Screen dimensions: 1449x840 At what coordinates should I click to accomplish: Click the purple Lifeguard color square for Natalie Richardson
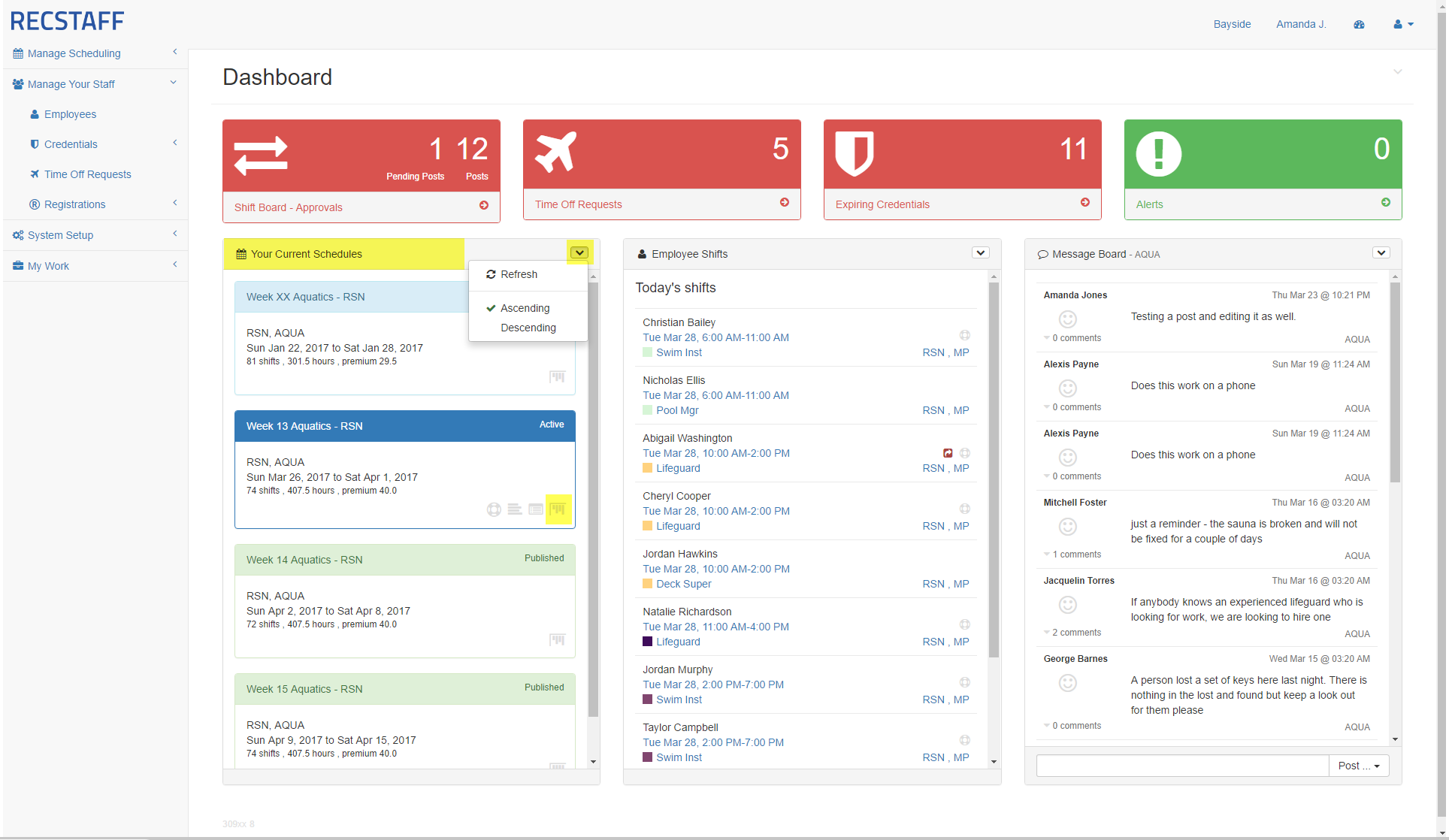[x=647, y=642]
